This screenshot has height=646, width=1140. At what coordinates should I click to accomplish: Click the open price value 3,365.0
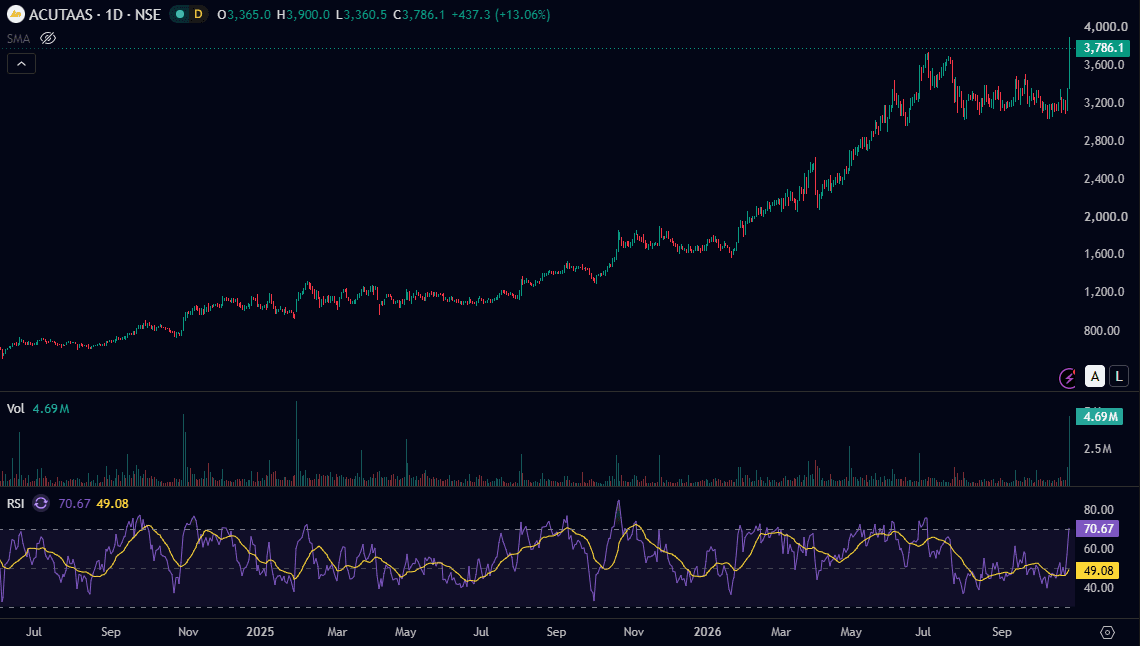249,15
